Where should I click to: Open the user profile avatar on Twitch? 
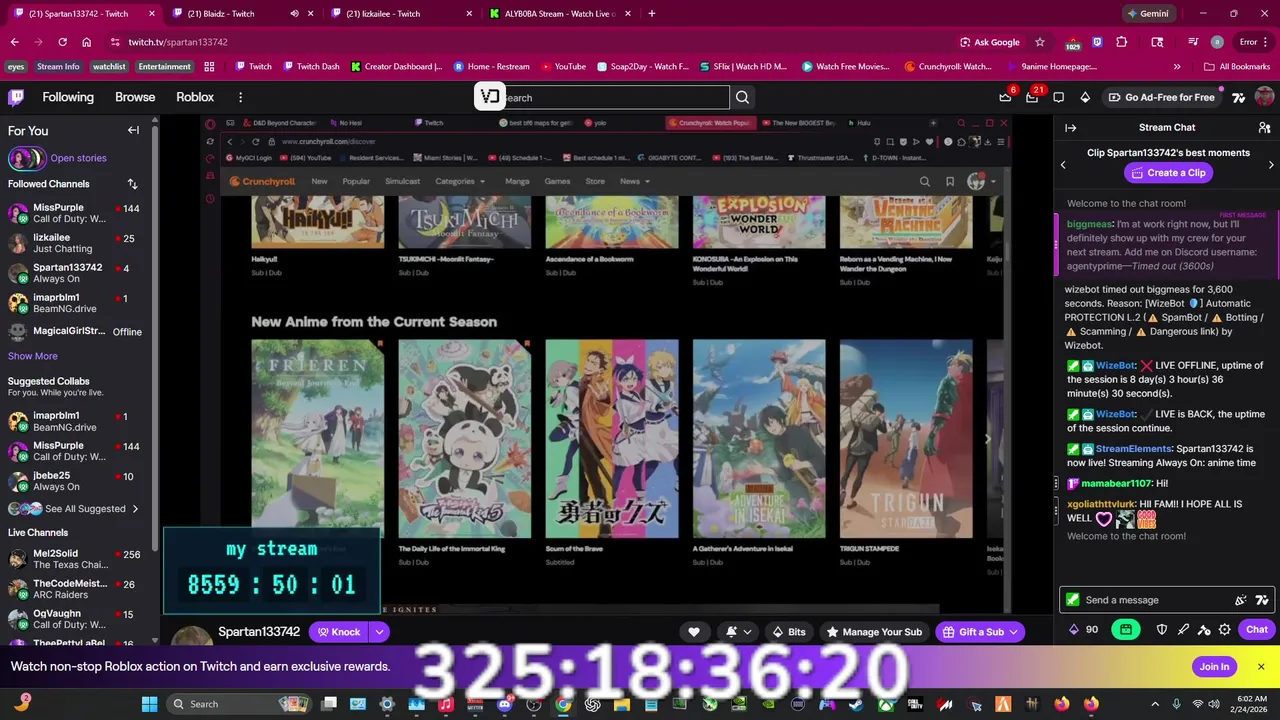pyautogui.click(x=1264, y=97)
